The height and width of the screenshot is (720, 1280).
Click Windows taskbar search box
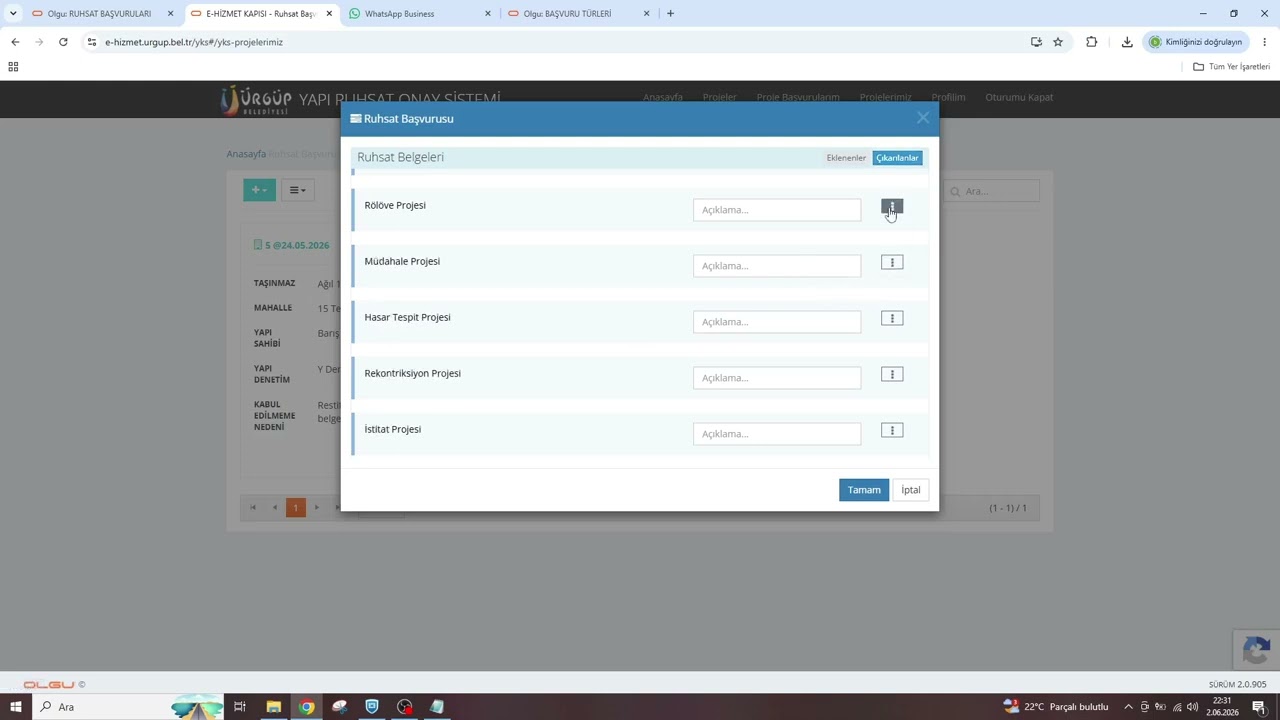[x=130, y=707]
